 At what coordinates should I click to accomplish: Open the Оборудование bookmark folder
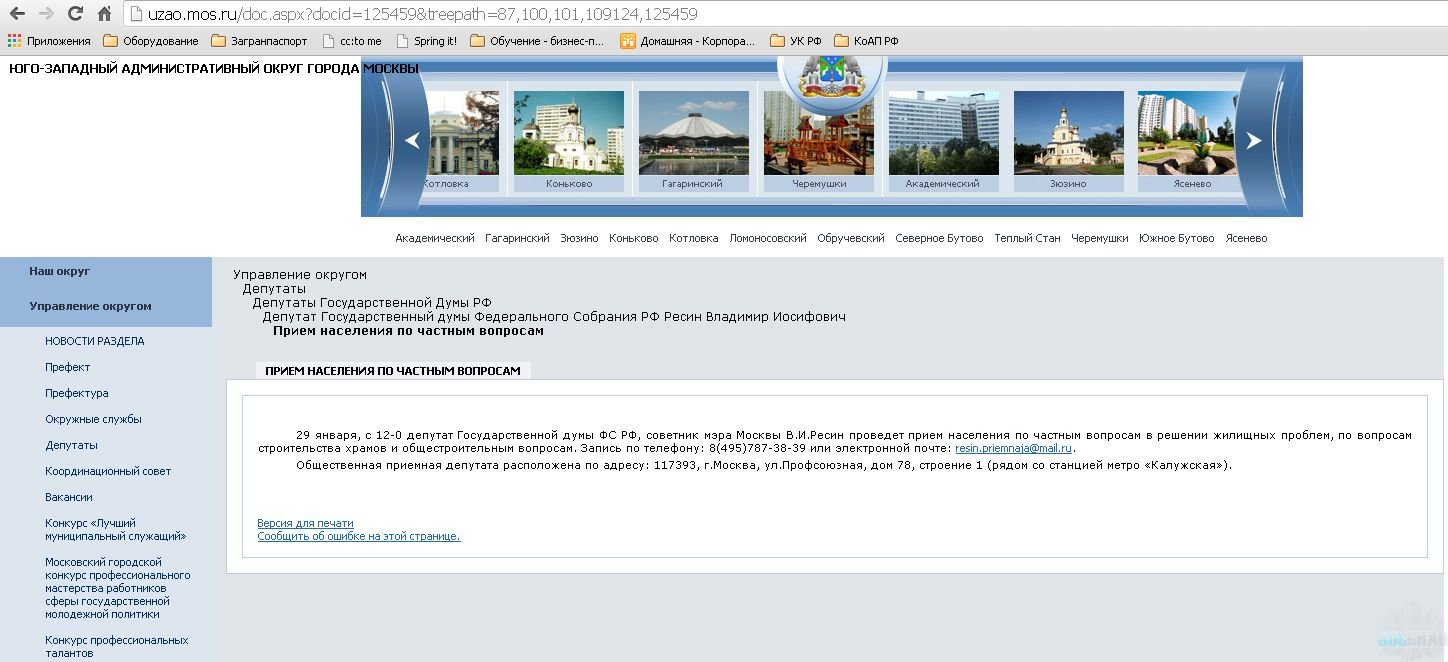coord(151,41)
